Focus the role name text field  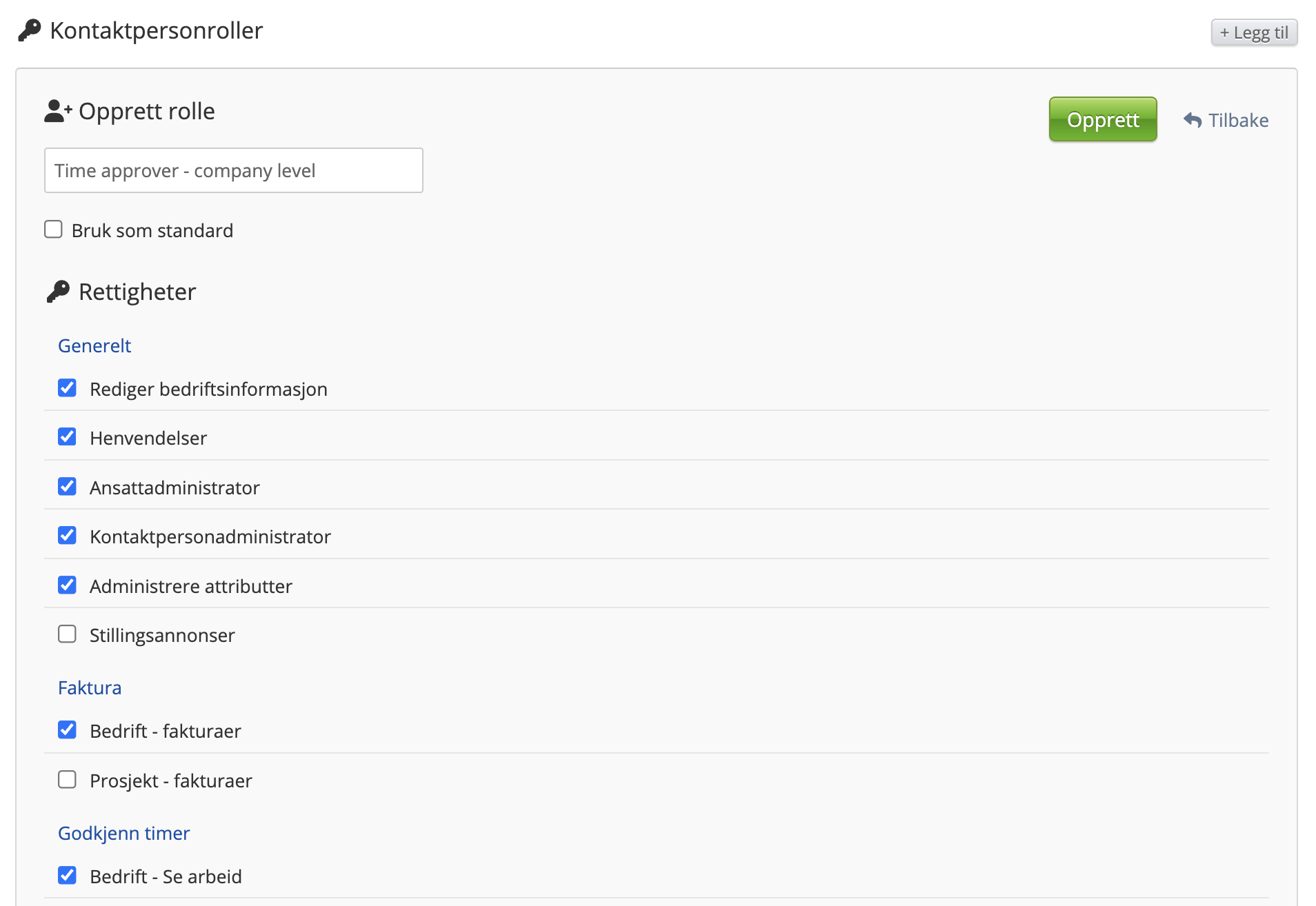coord(233,170)
